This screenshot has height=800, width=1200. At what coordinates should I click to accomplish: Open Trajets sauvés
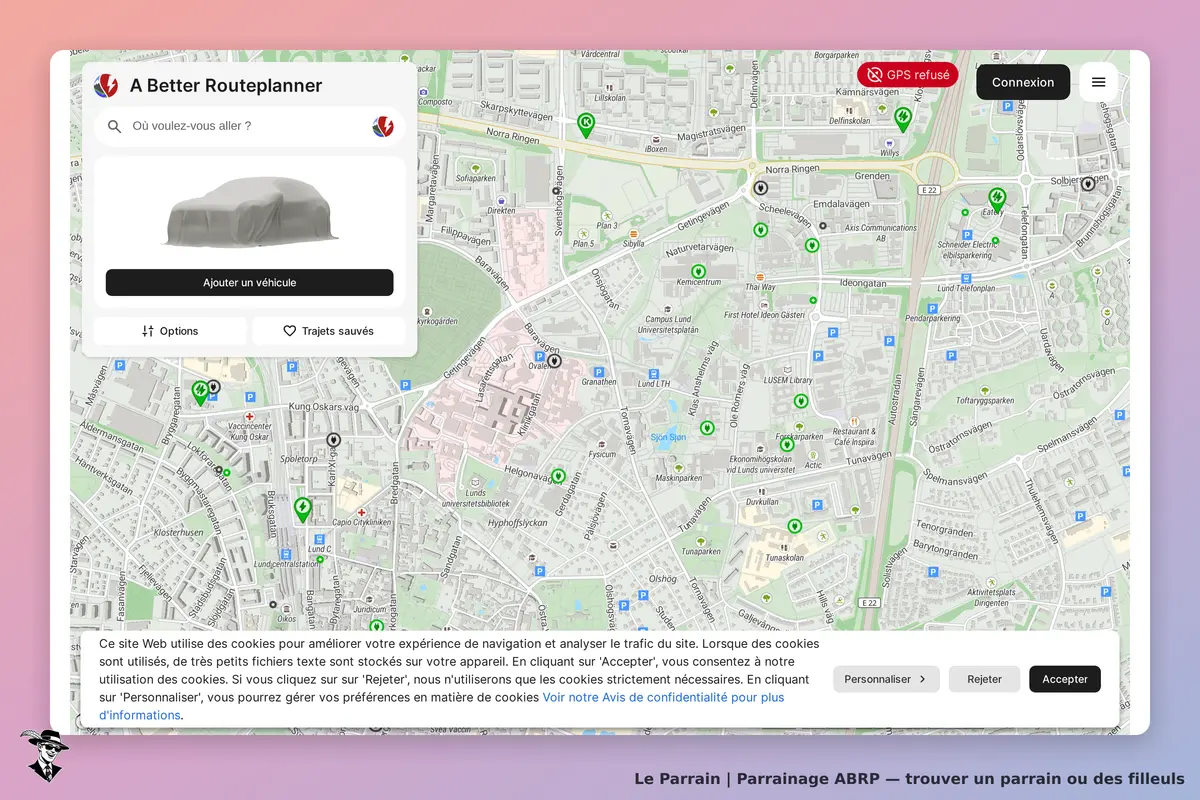click(x=329, y=331)
